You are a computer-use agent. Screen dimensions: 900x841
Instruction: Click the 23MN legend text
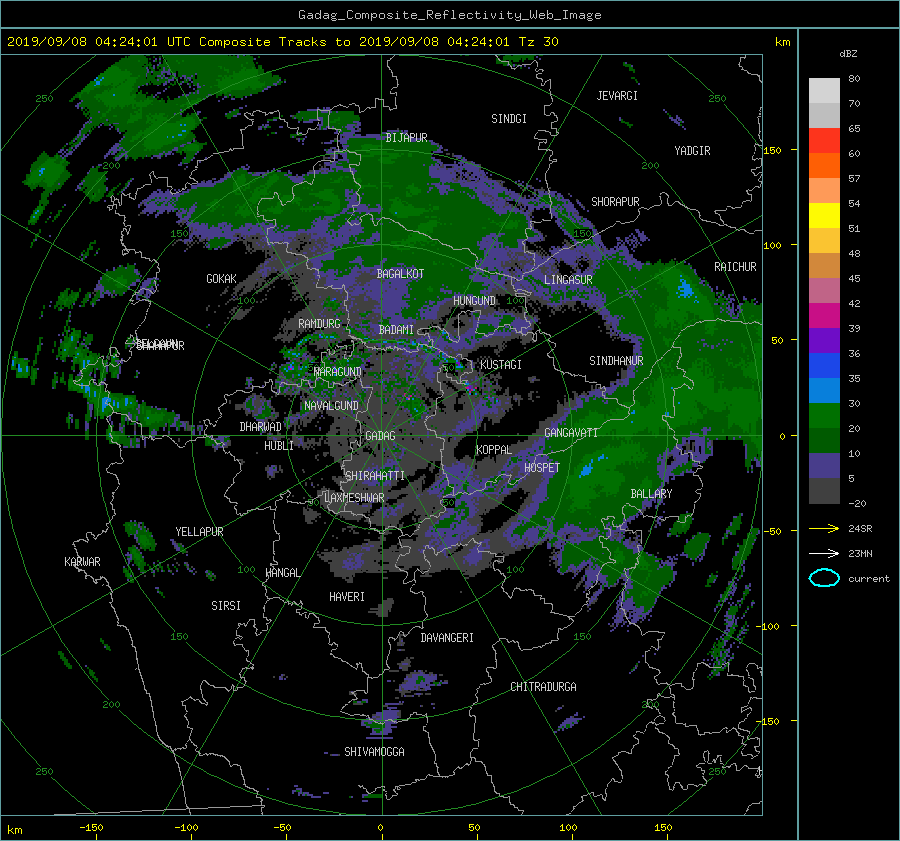click(x=860, y=554)
